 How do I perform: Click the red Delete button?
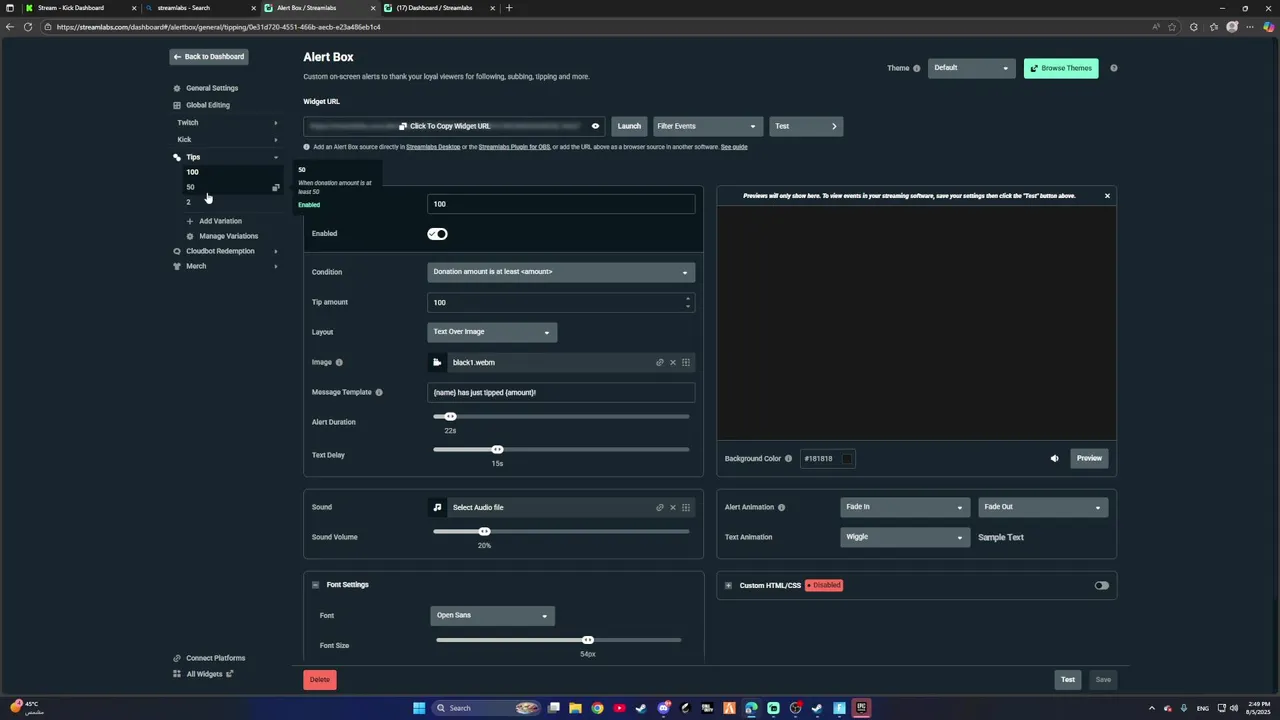pyautogui.click(x=320, y=680)
